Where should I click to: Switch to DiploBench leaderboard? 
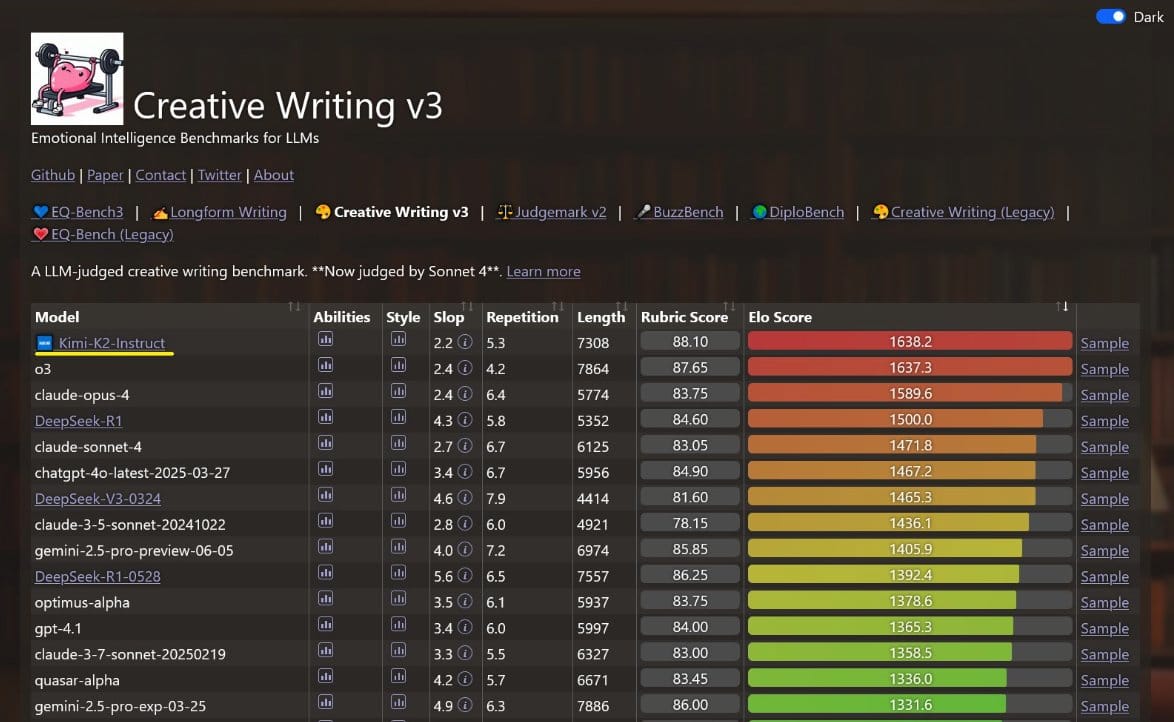[797, 212]
